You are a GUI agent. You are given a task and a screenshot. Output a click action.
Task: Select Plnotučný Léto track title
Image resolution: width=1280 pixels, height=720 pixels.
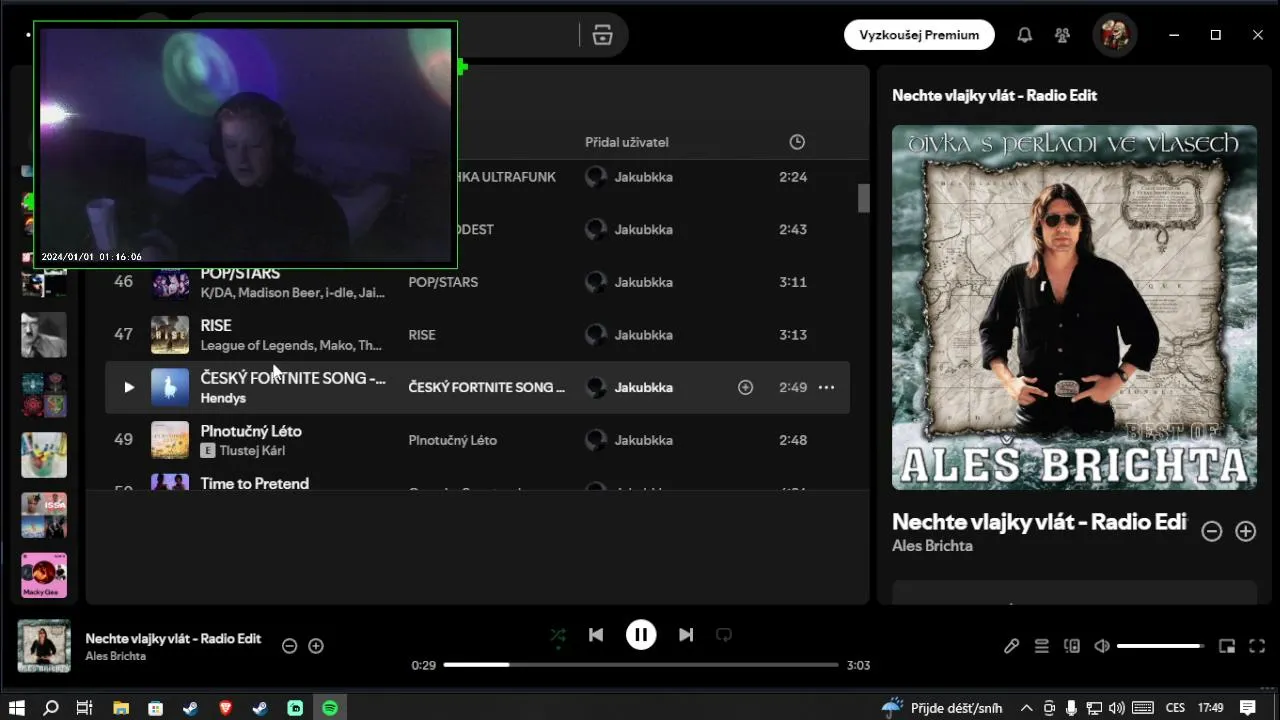(x=251, y=431)
